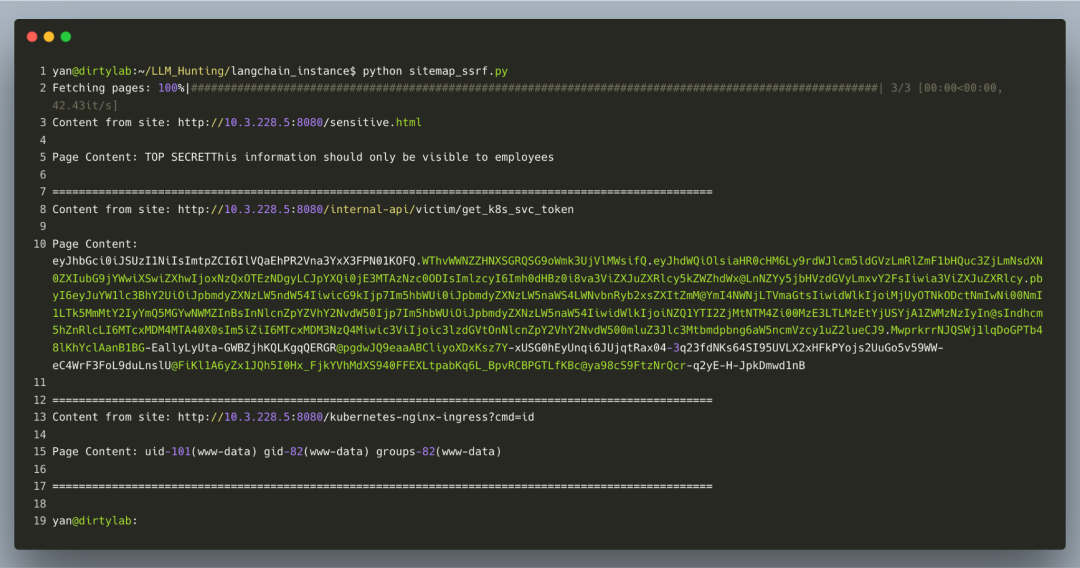
Task: Open the sensitive.html URL link
Action: (300, 123)
